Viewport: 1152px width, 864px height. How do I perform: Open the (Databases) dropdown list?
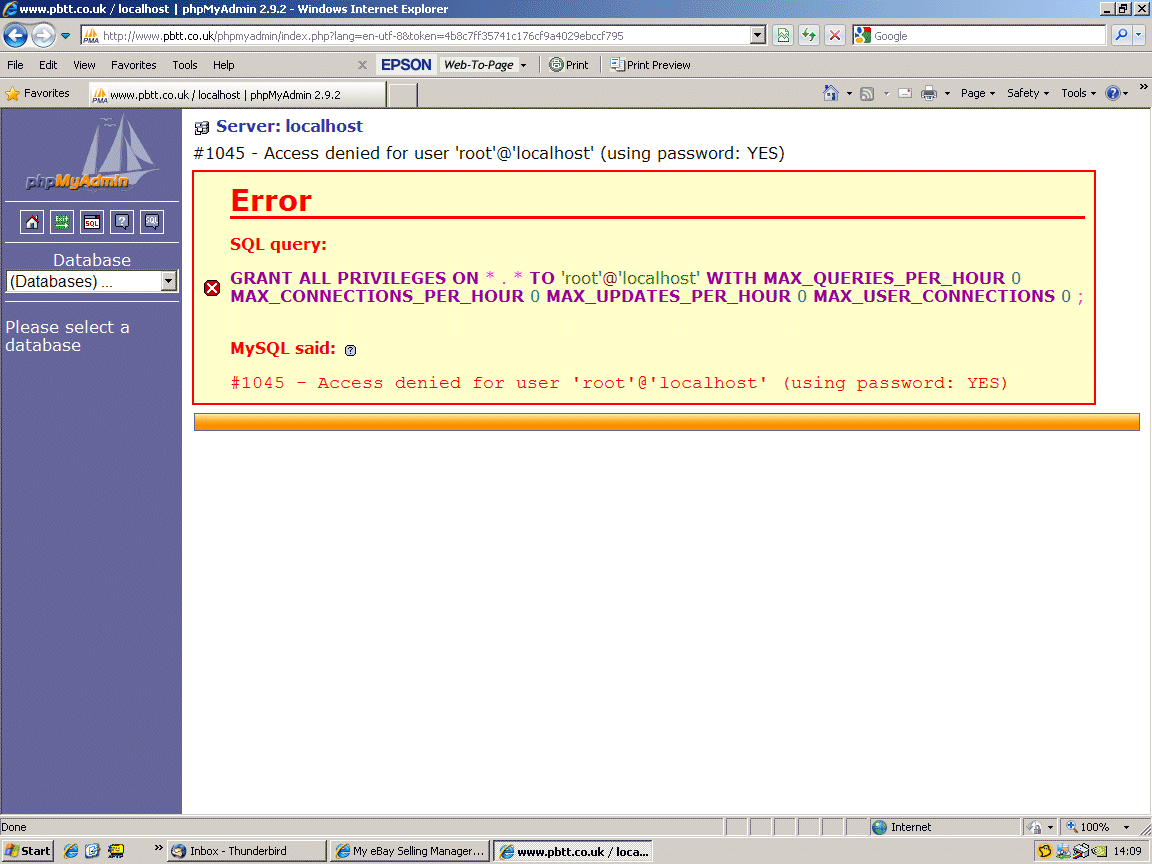pos(92,281)
